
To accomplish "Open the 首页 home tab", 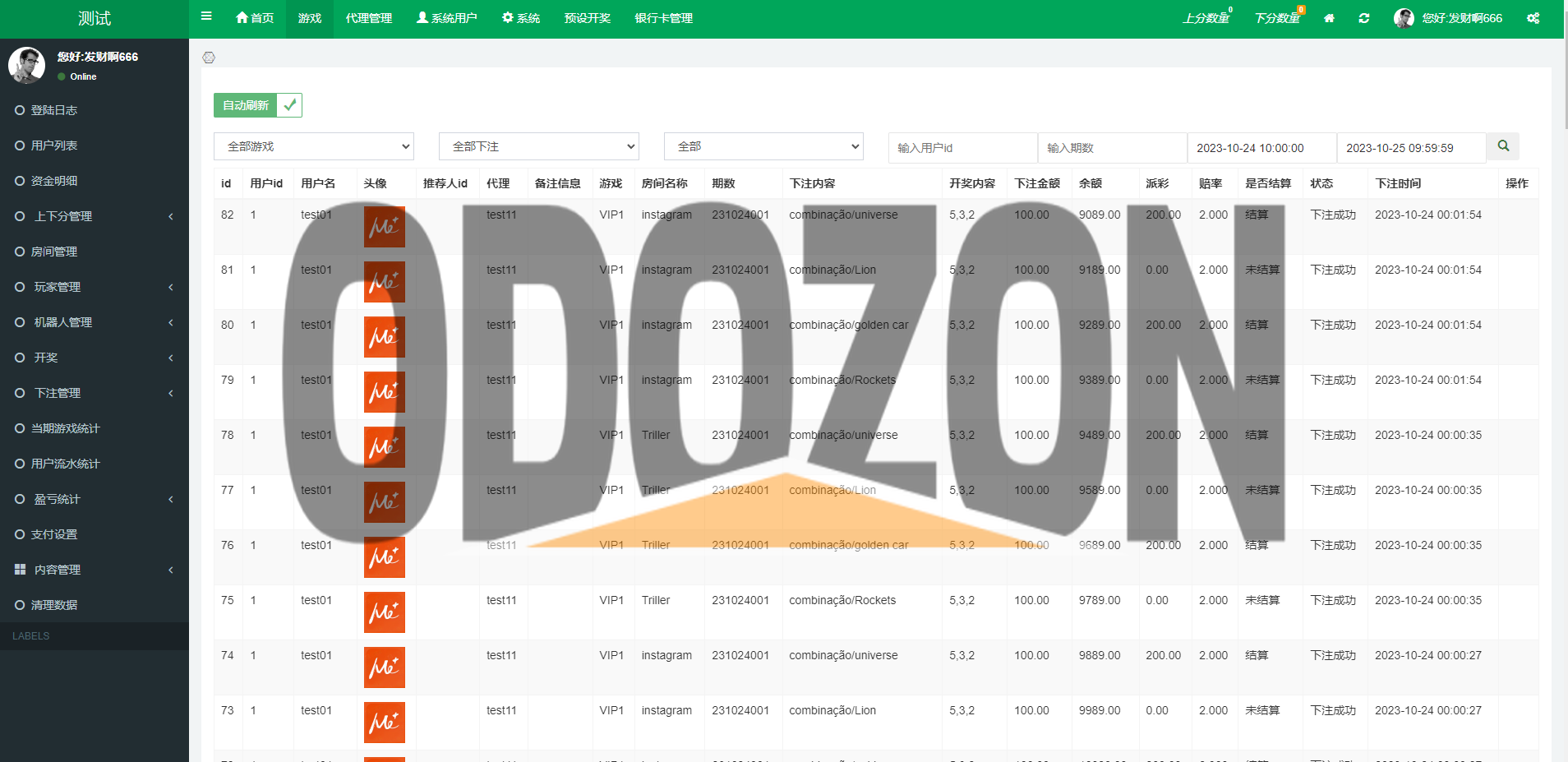I will point(255,18).
